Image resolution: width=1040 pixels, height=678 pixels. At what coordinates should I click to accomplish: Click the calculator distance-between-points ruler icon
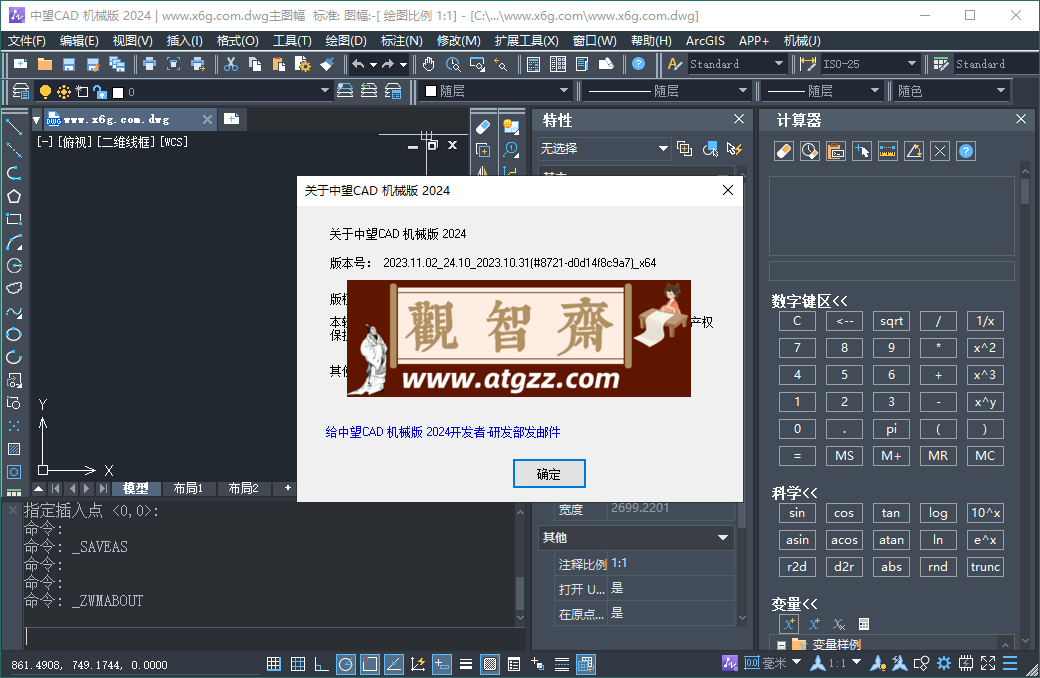pyautogui.click(x=887, y=151)
